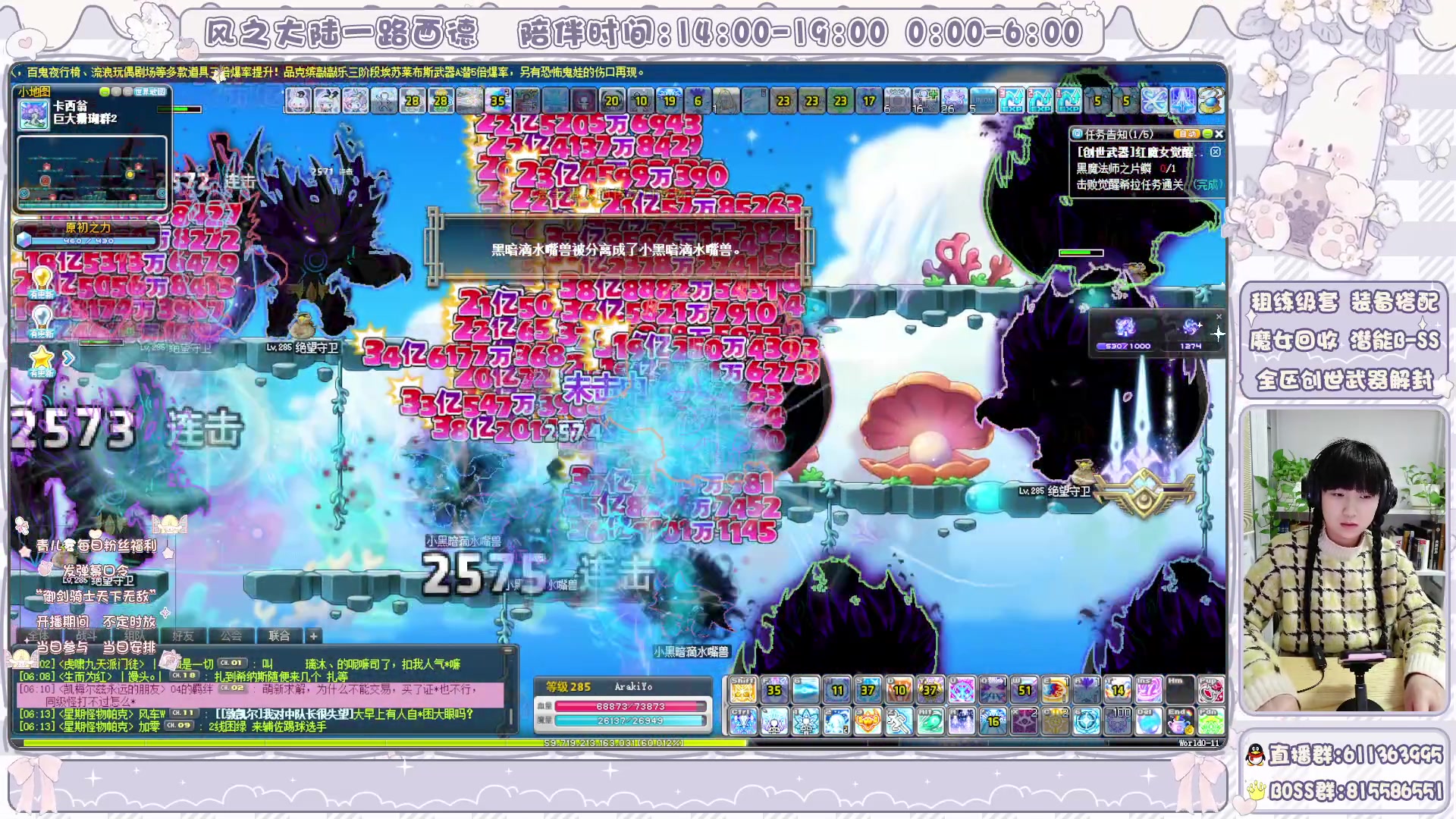This screenshot has width=1456, height=819.
Task: Click the CH.11 channel tag in chat
Action: pyautogui.click(x=184, y=713)
